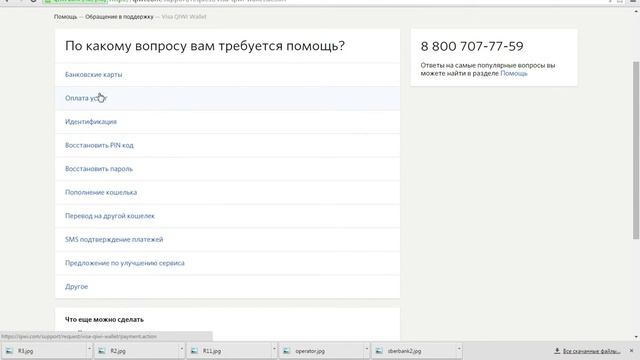The height and width of the screenshot is (360, 640).
Task: Open downloaded file operator.jpg
Action: 324,351
